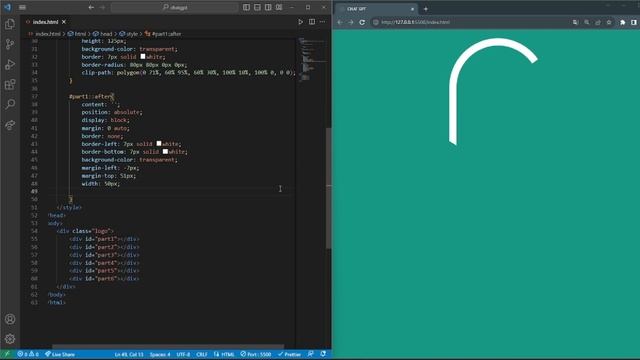Close the index.html editor tab

pos(64,22)
